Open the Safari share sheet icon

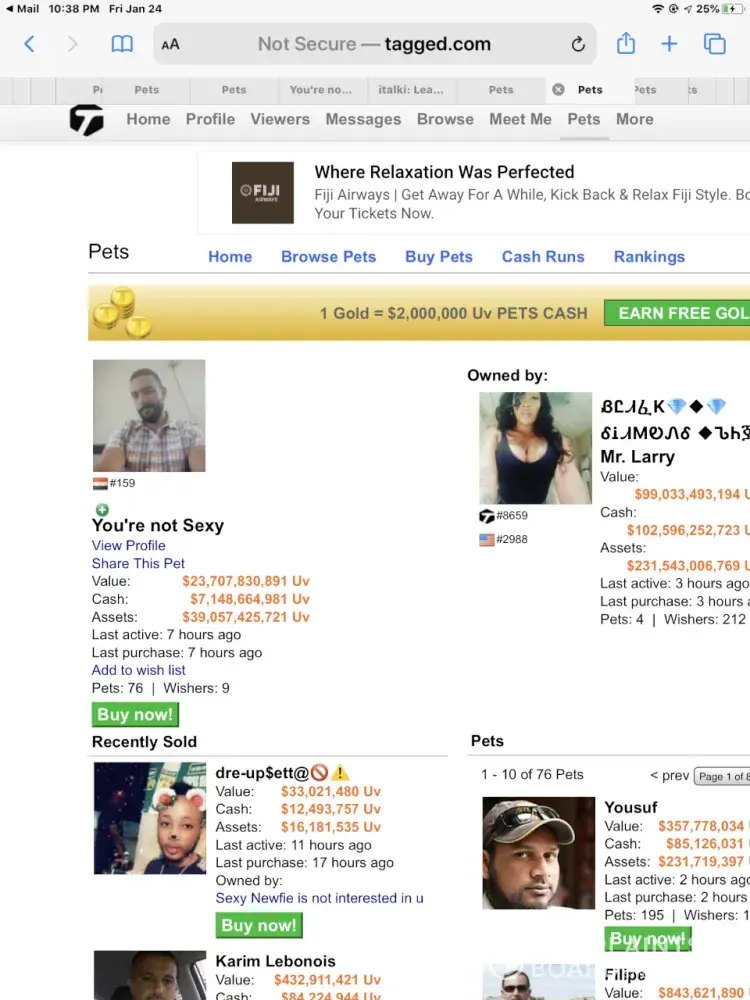[x=626, y=43]
